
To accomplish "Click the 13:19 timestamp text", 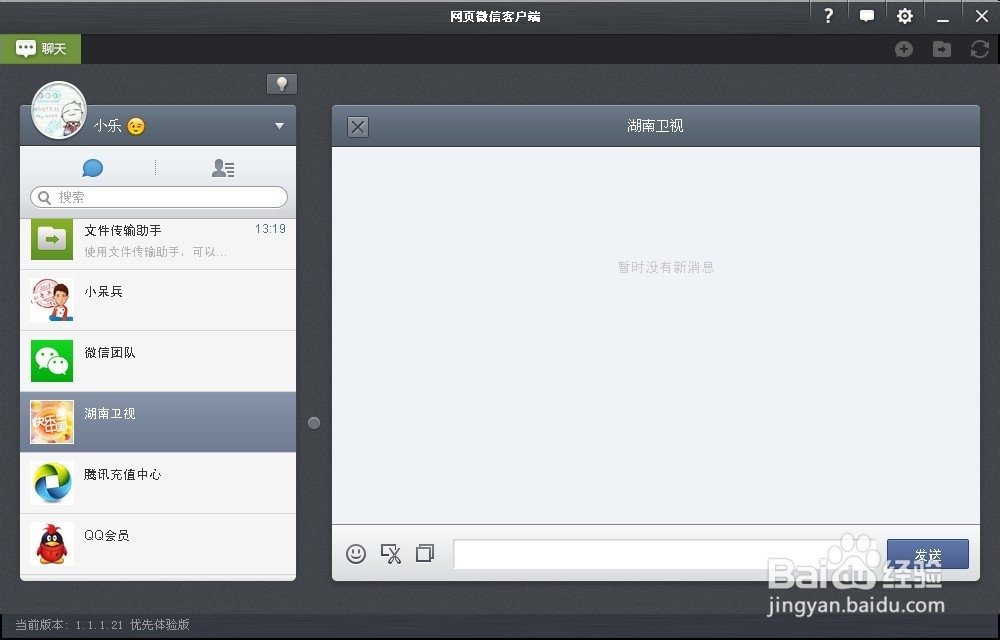I will point(270,229).
